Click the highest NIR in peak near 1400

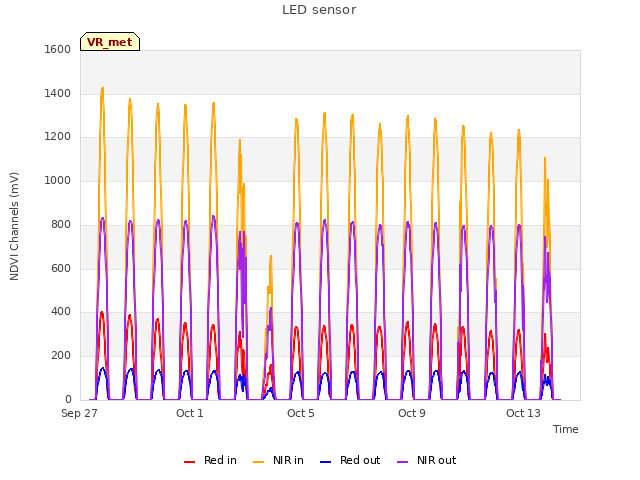pos(102,88)
